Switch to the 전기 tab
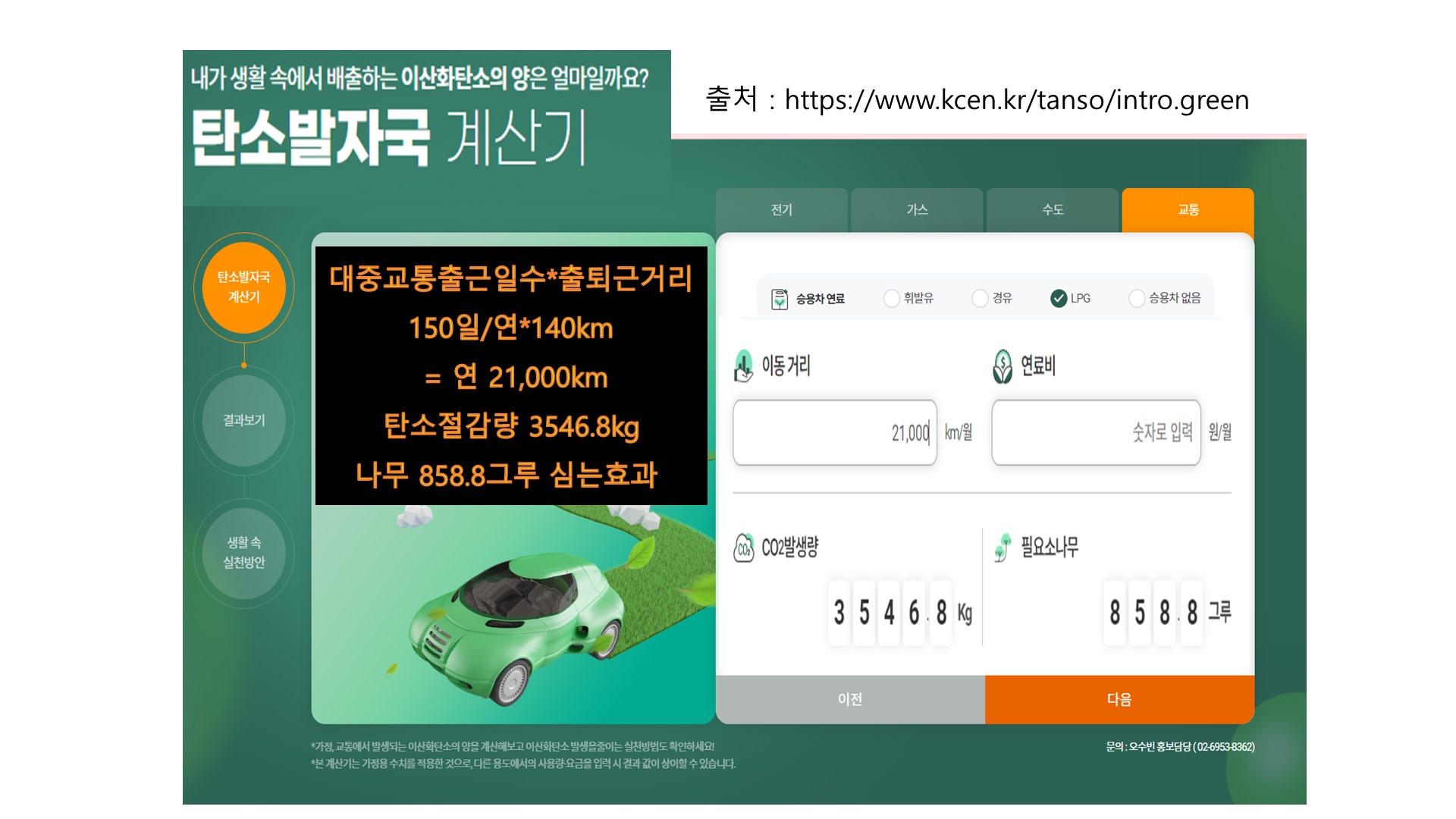 coord(782,210)
